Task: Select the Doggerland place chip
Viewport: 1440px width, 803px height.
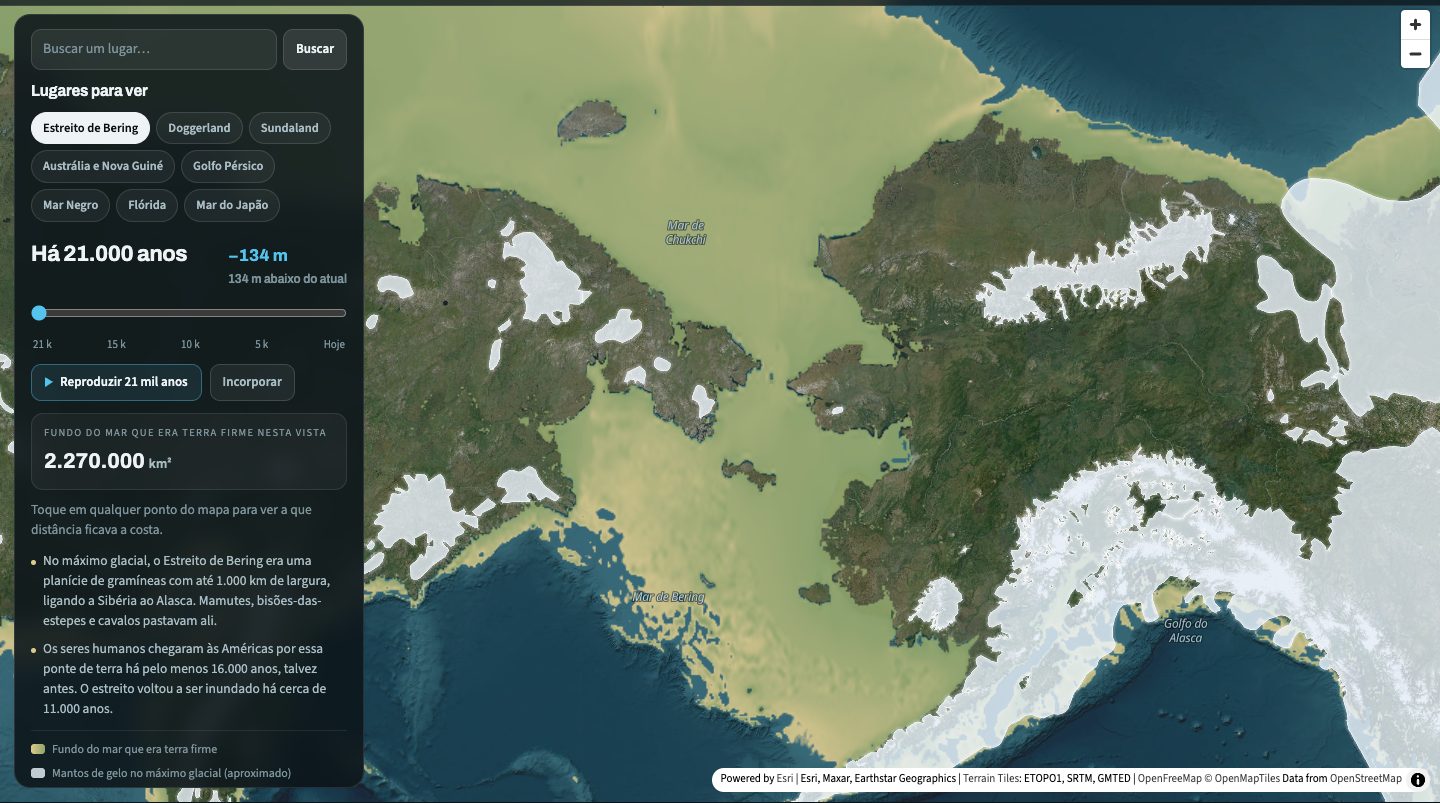Action: tap(199, 128)
